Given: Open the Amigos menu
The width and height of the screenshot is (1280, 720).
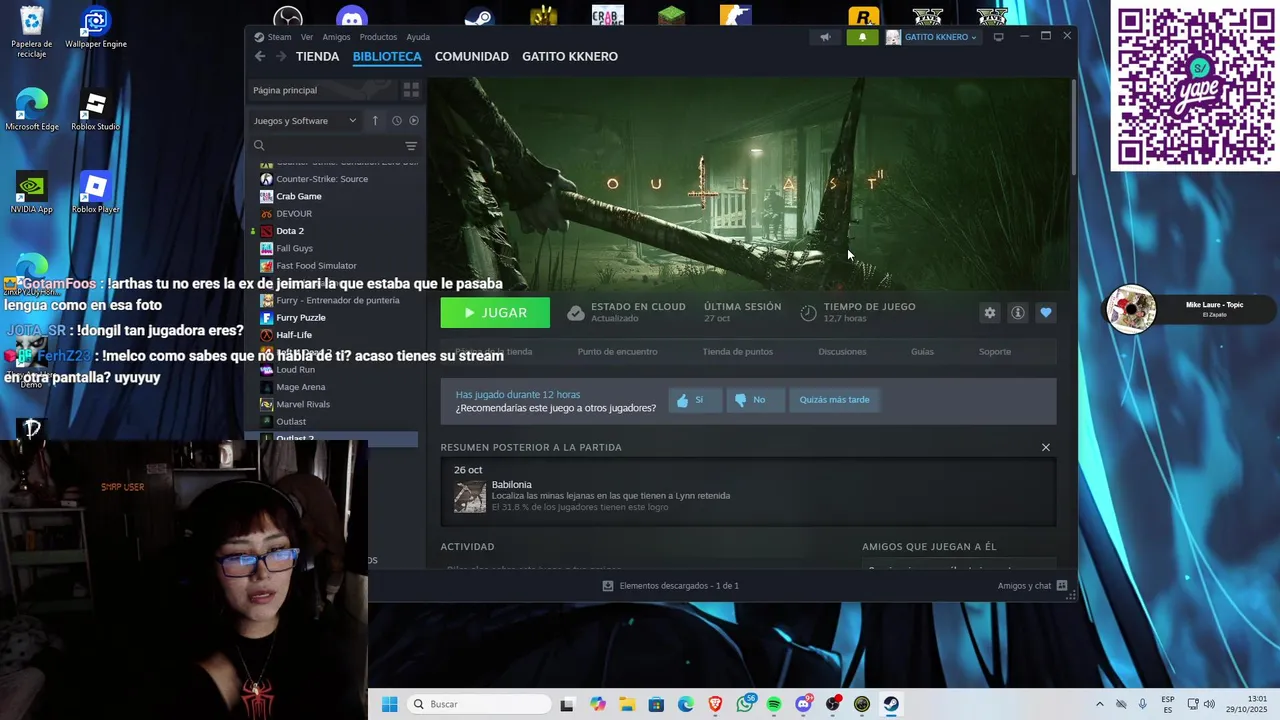Looking at the screenshot, I should (x=336, y=37).
